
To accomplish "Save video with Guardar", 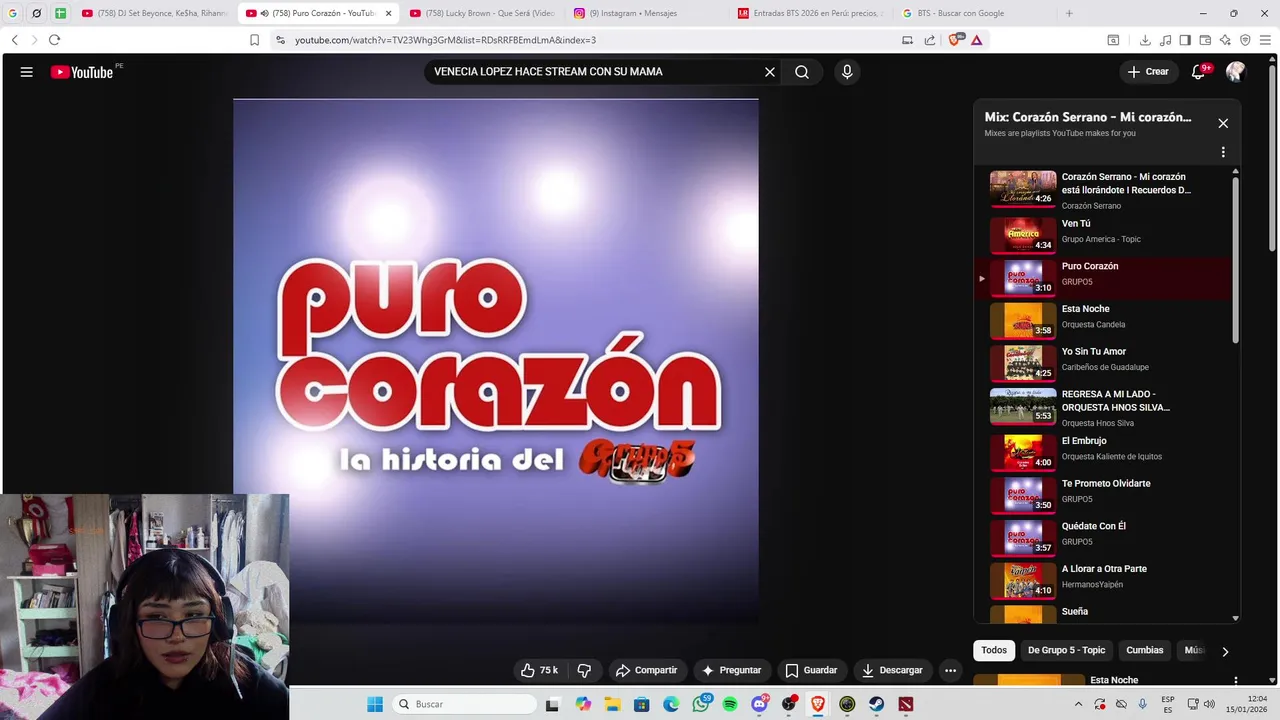I will click(811, 670).
